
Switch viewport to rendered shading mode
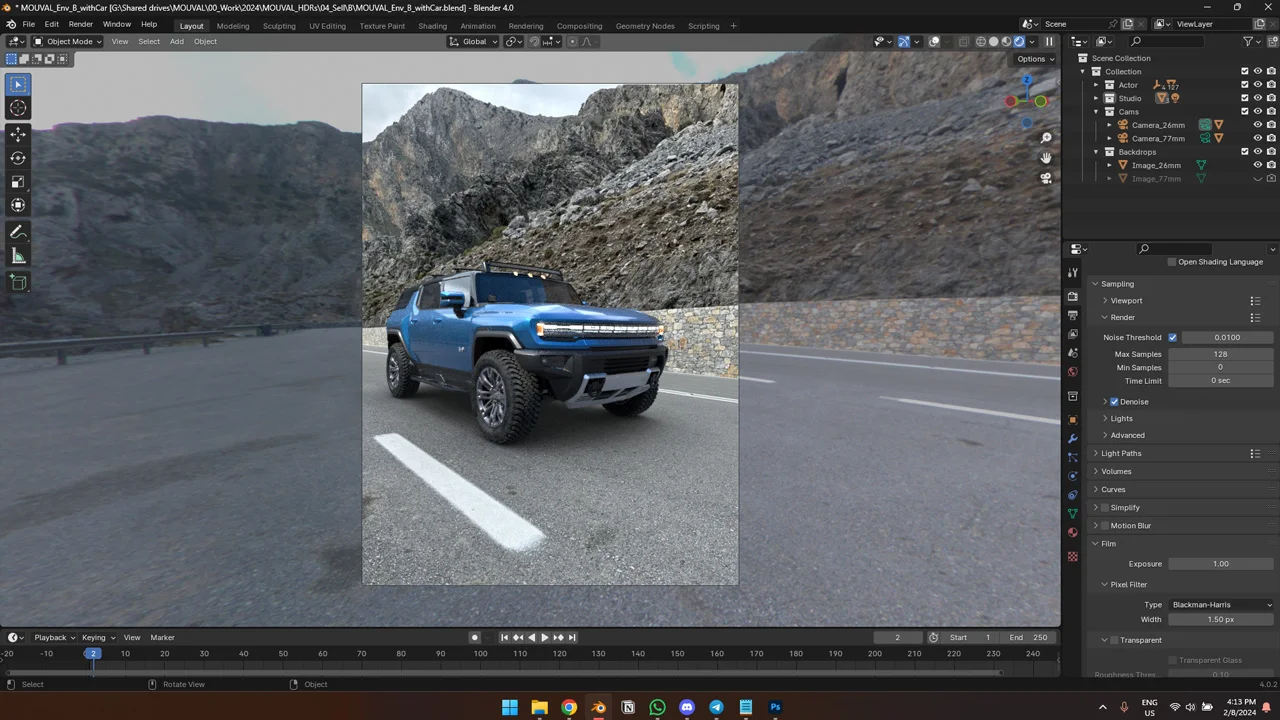click(1018, 41)
